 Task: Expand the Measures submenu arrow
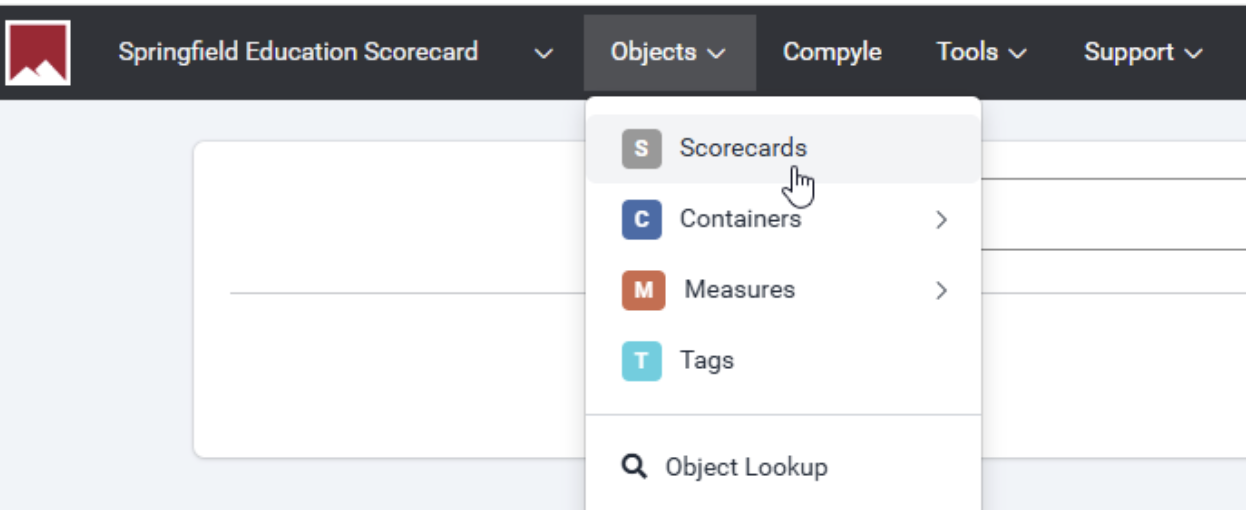[x=940, y=290]
